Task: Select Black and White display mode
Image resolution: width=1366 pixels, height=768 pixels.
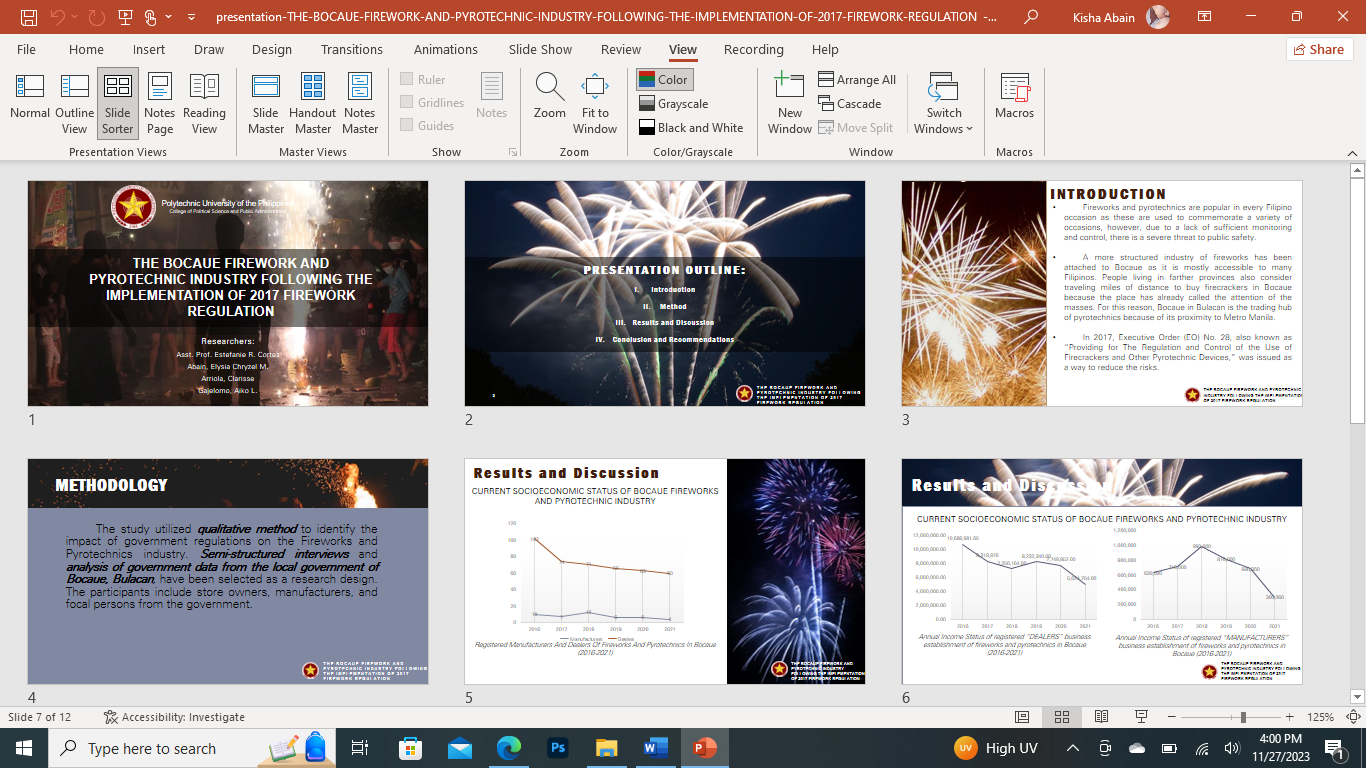Action: coord(690,127)
